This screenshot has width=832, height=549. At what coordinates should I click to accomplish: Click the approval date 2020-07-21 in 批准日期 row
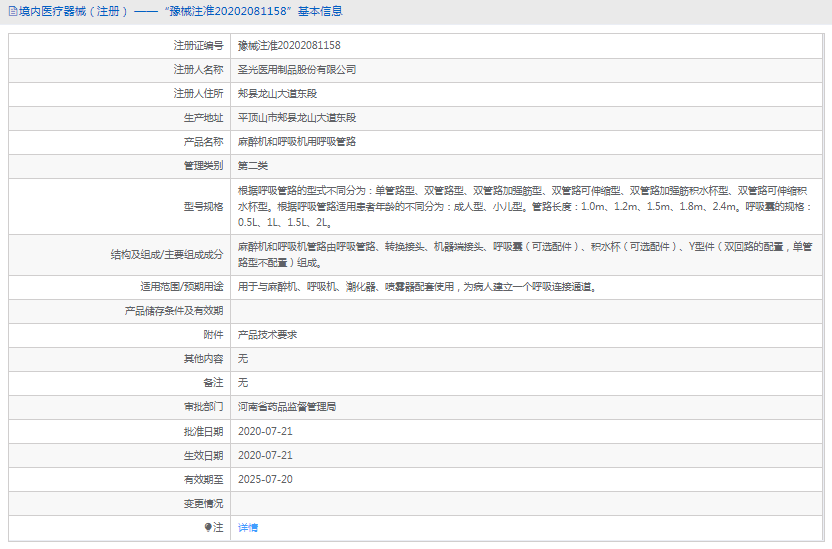[x=265, y=431]
